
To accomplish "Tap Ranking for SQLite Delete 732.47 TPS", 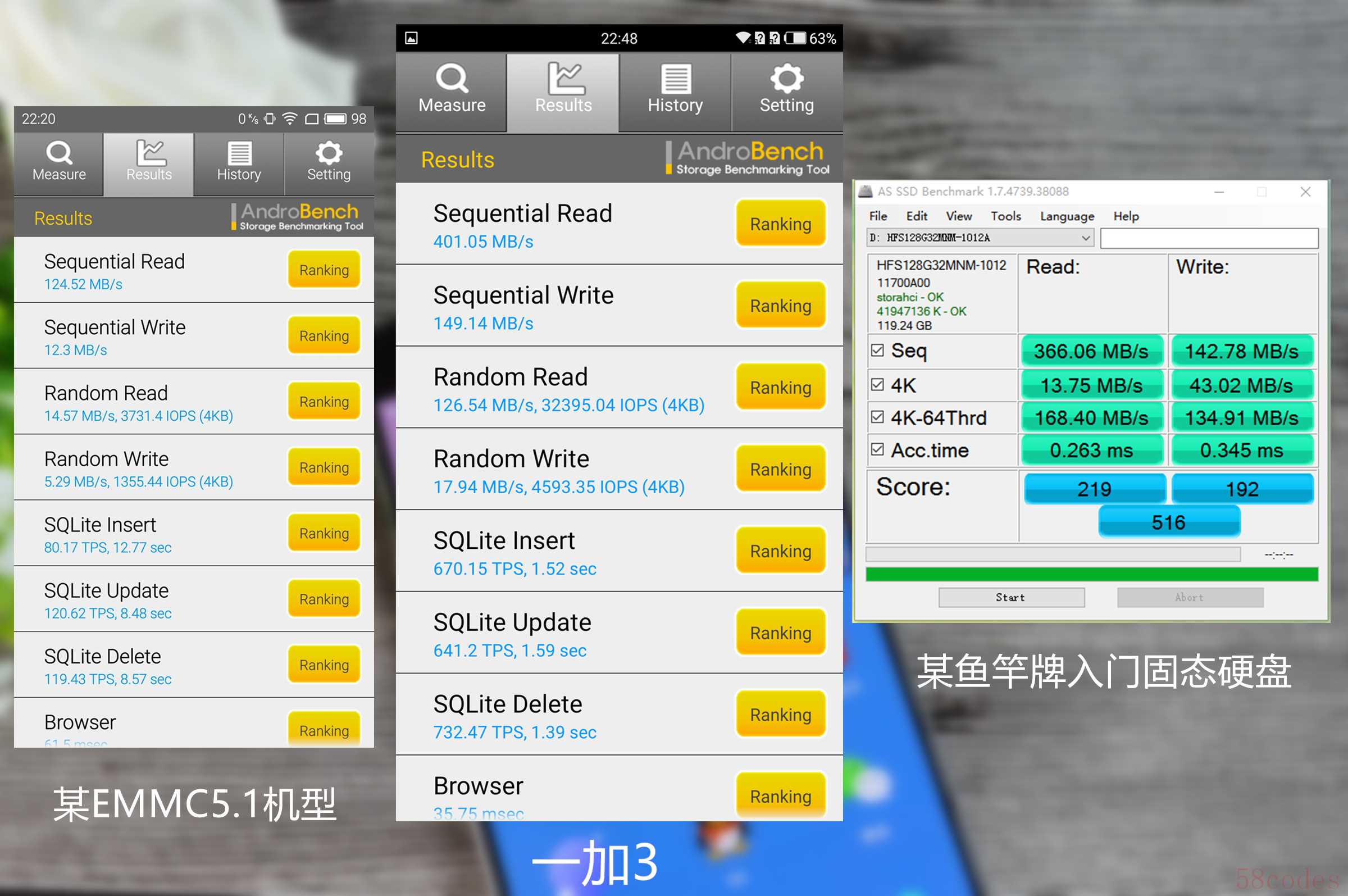I will [x=780, y=714].
